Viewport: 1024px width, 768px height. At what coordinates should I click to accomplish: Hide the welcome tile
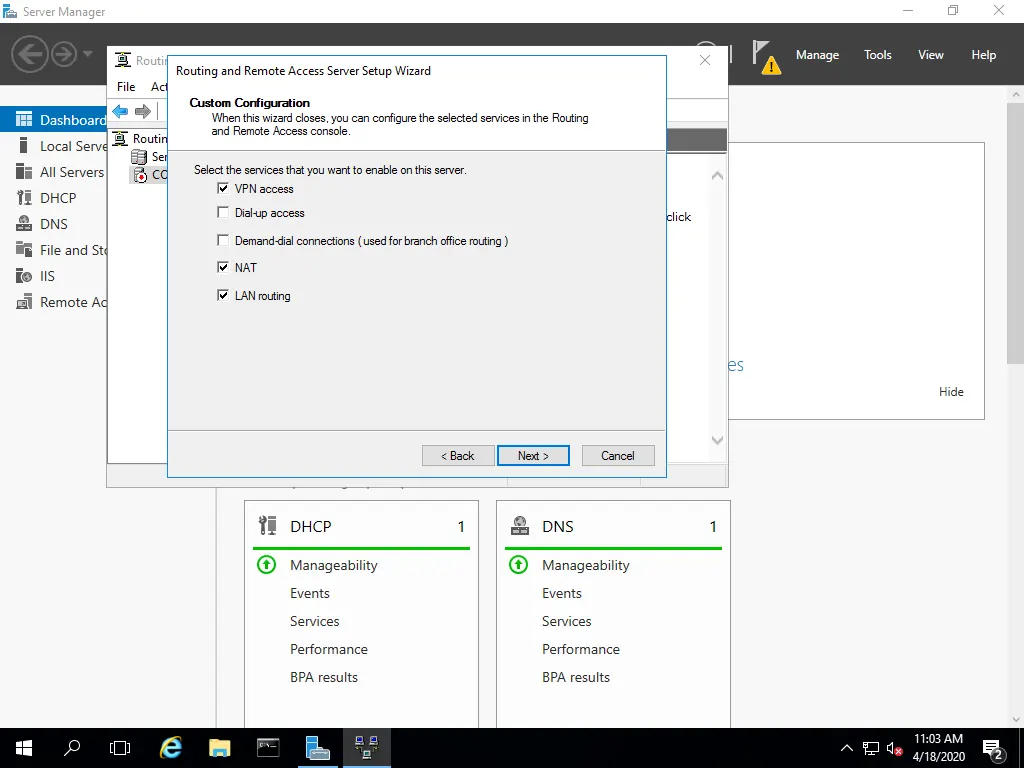[x=951, y=392]
